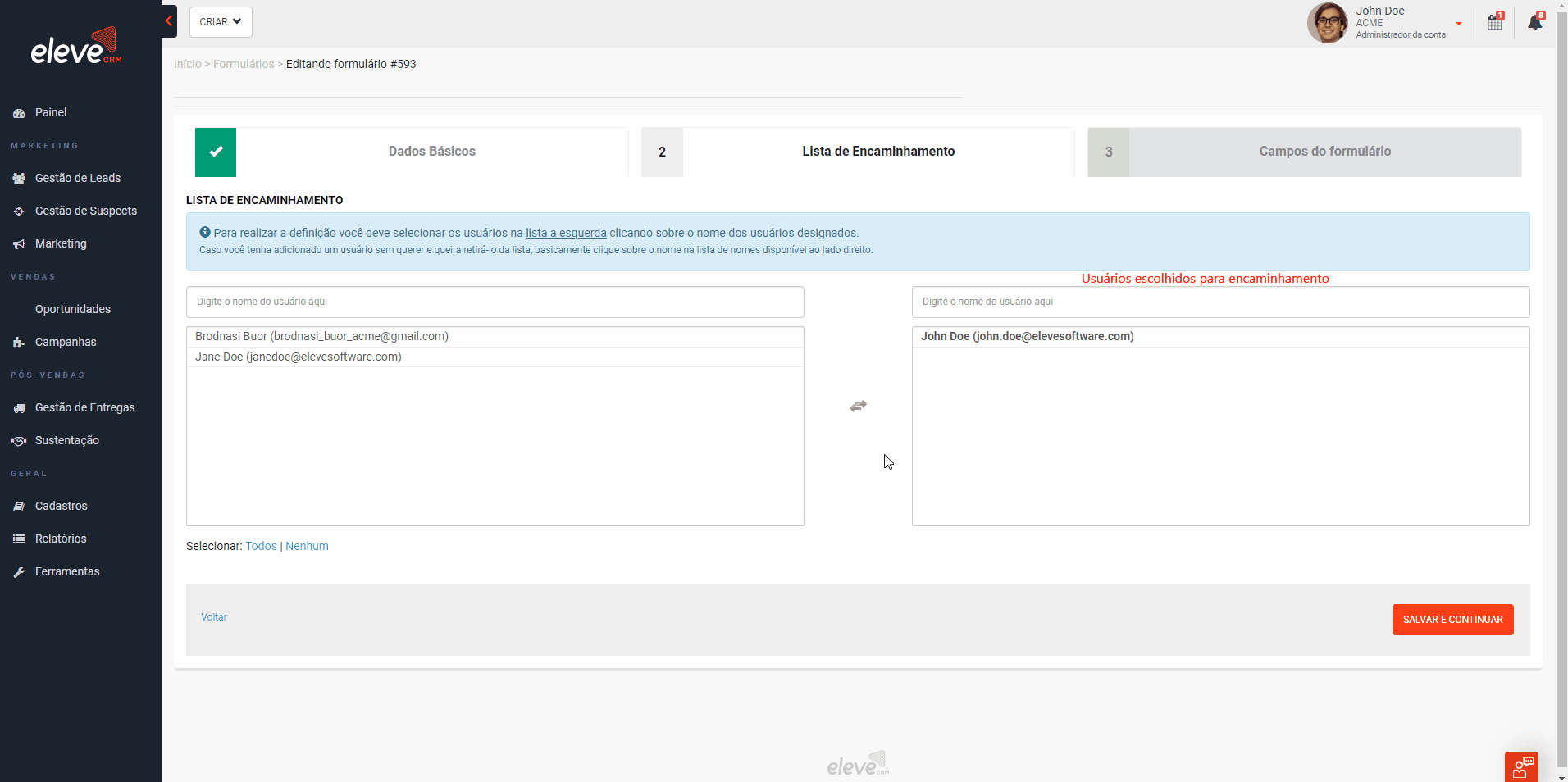Click the Ferramentas wrench icon
Screen dimensions: 1568x782
pyautogui.click(x=18, y=571)
